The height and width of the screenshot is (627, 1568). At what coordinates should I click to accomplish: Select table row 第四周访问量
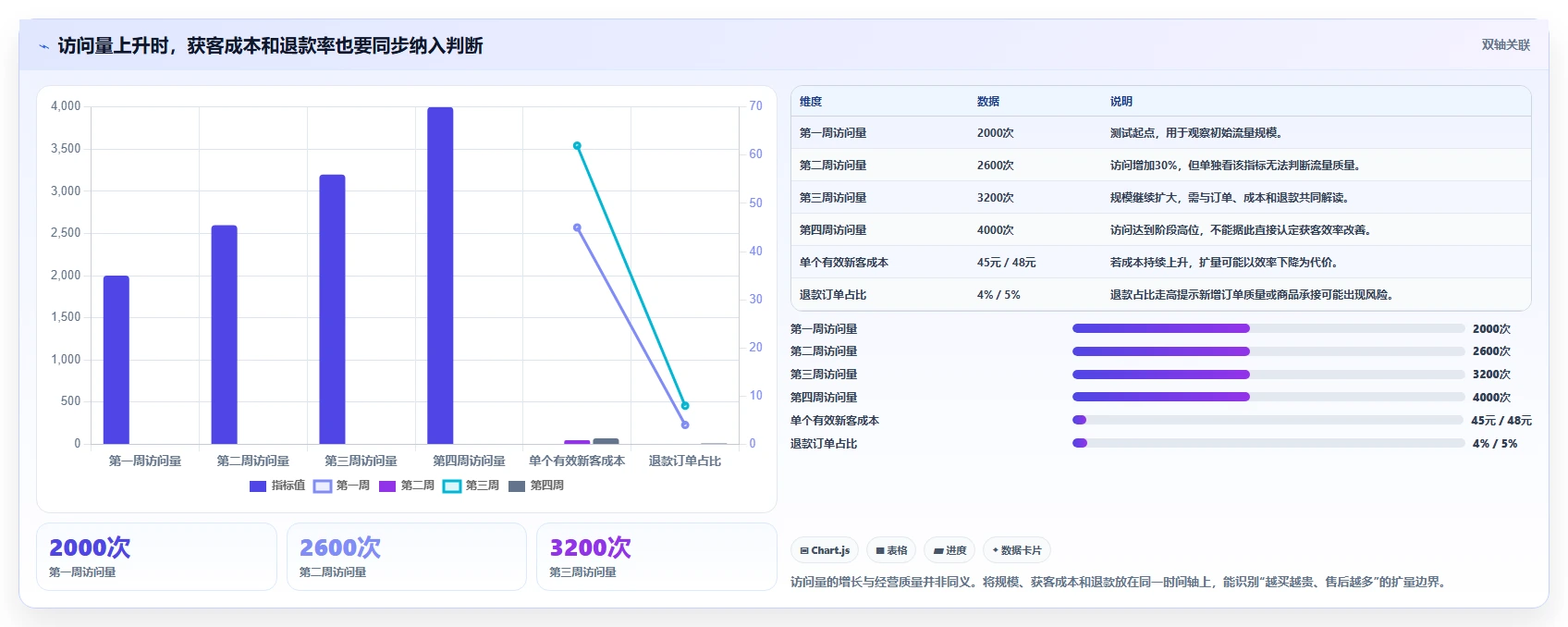pos(1161,230)
